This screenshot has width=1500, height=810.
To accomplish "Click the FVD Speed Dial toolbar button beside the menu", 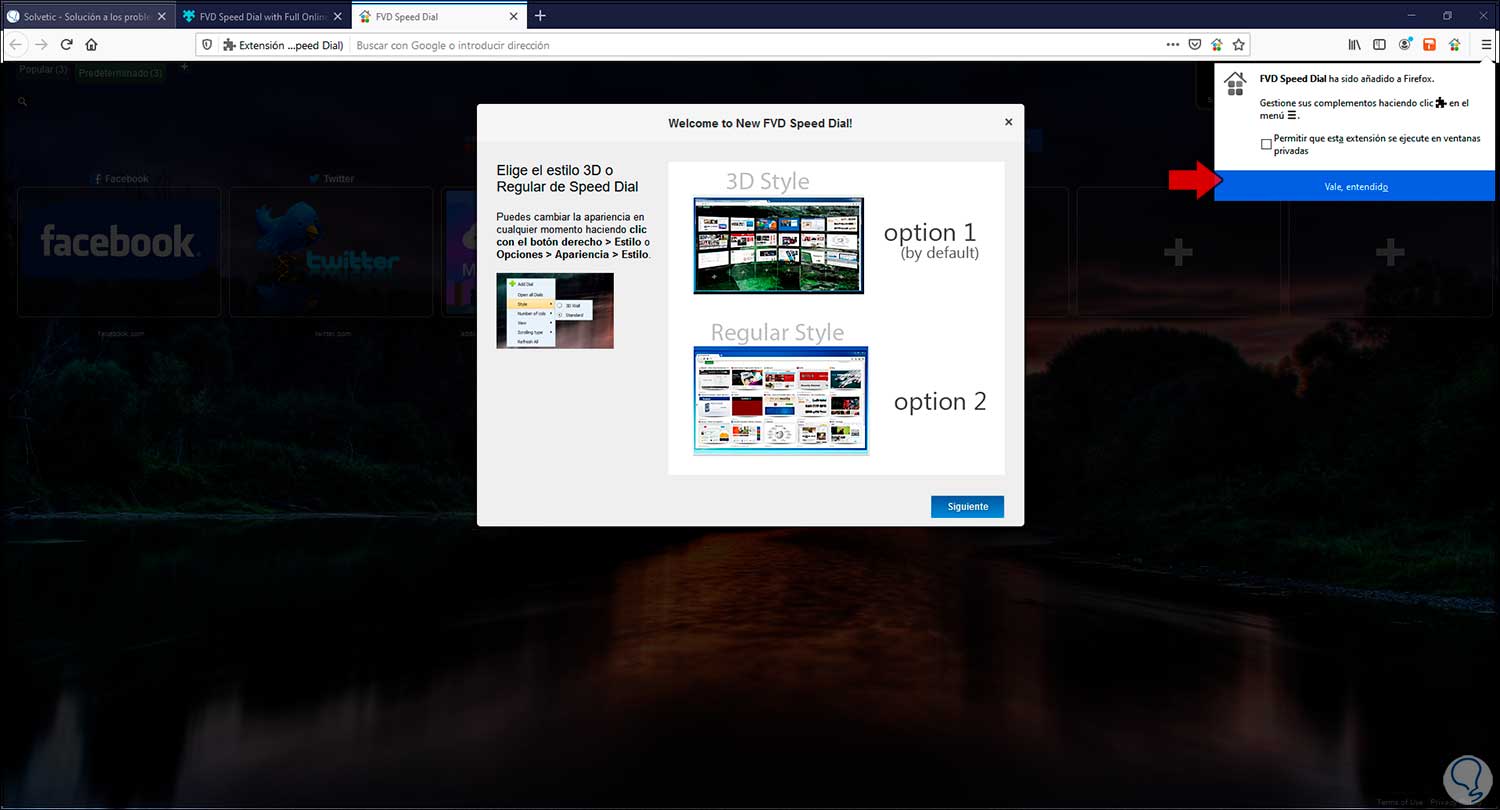I will (1455, 45).
